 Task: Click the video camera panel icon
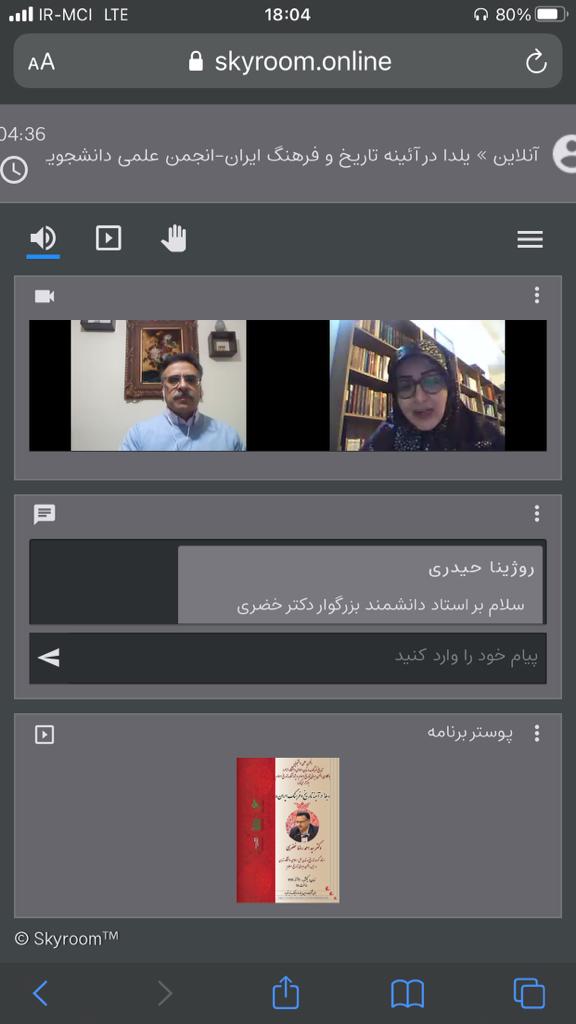[44, 296]
